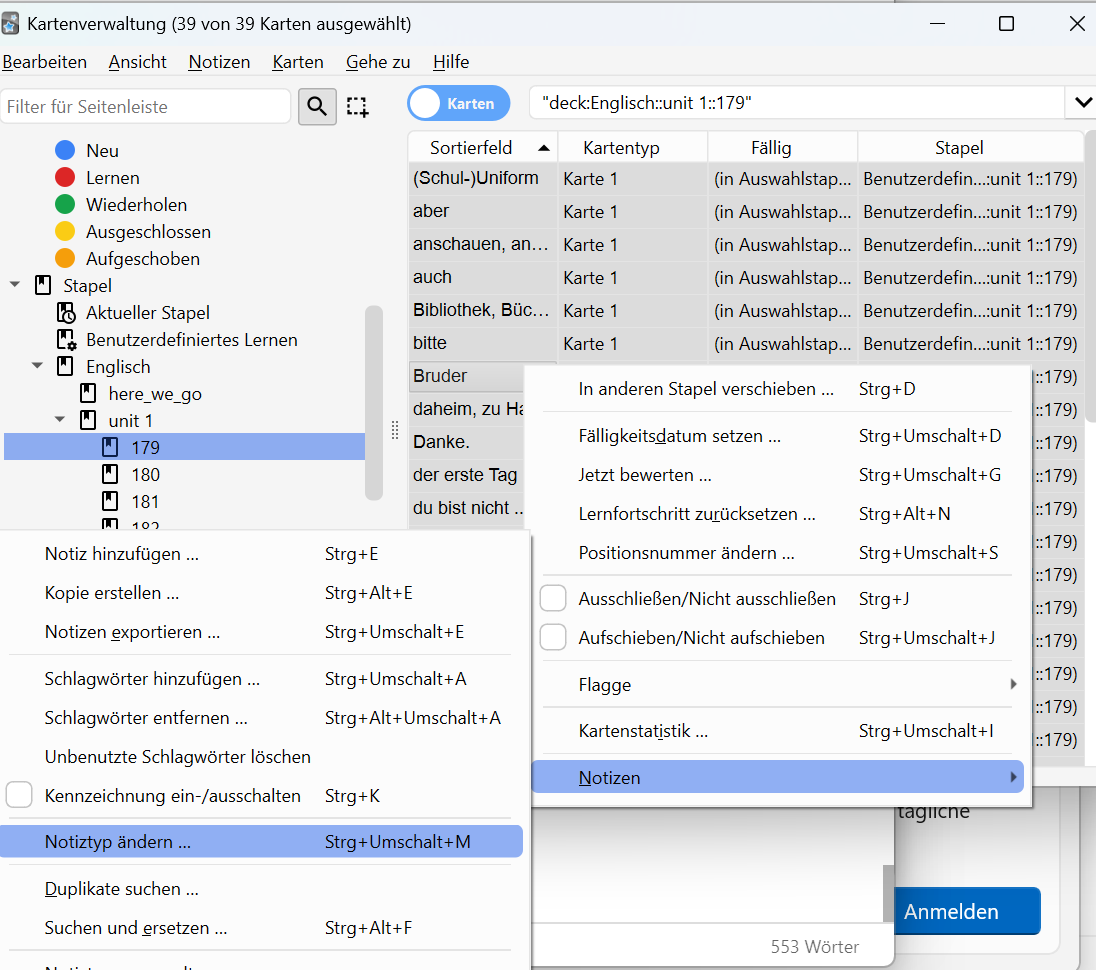
Task: Toggle the Karten/Notizen switch
Action: [x=459, y=103]
